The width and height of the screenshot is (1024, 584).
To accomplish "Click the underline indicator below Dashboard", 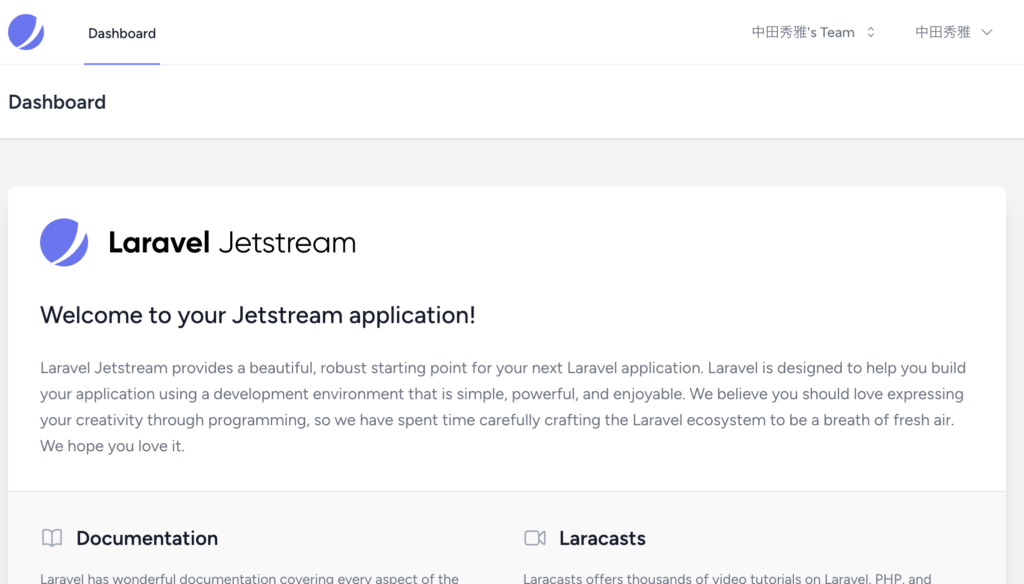I will (x=121, y=64).
